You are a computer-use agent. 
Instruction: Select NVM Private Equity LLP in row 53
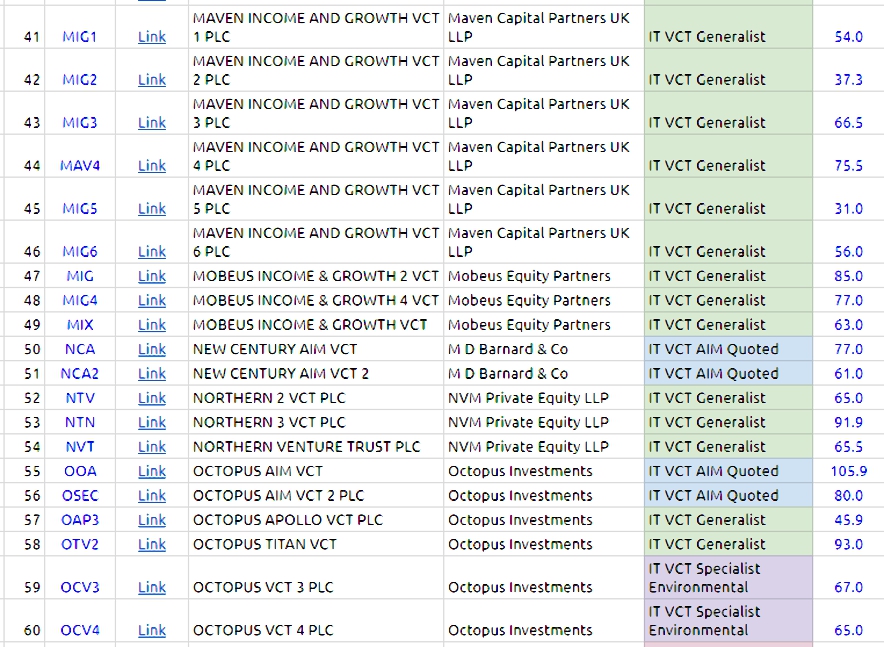[544, 422]
